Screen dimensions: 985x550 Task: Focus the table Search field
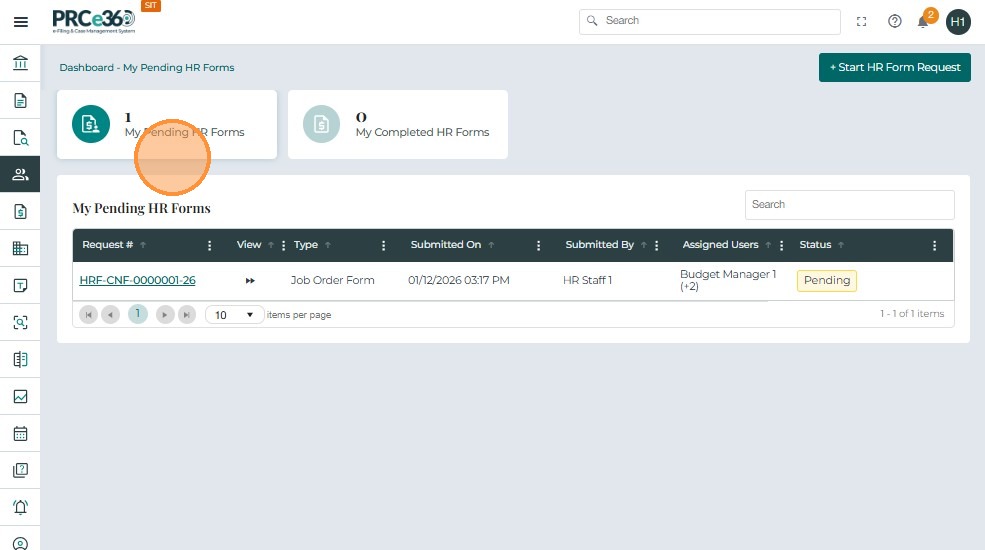tap(849, 205)
